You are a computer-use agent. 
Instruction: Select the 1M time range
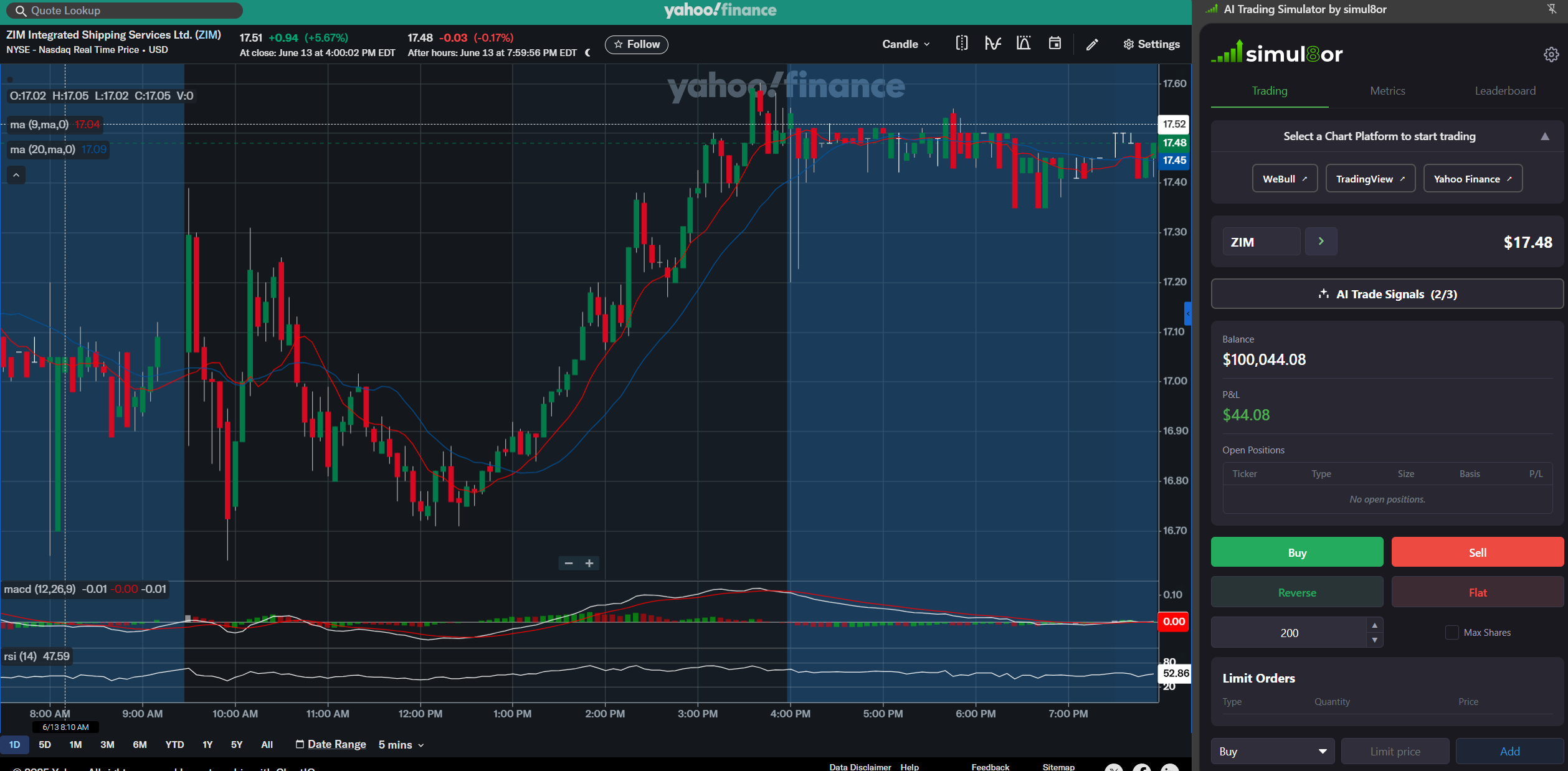tap(75, 744)
